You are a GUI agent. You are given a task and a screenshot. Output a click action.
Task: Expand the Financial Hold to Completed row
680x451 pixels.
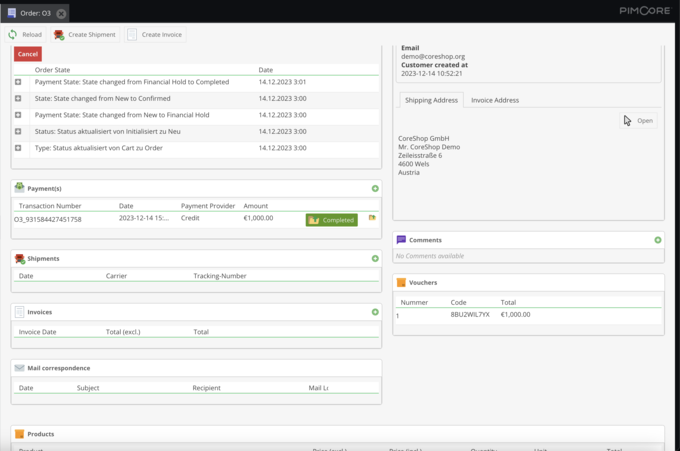(18, 82)
